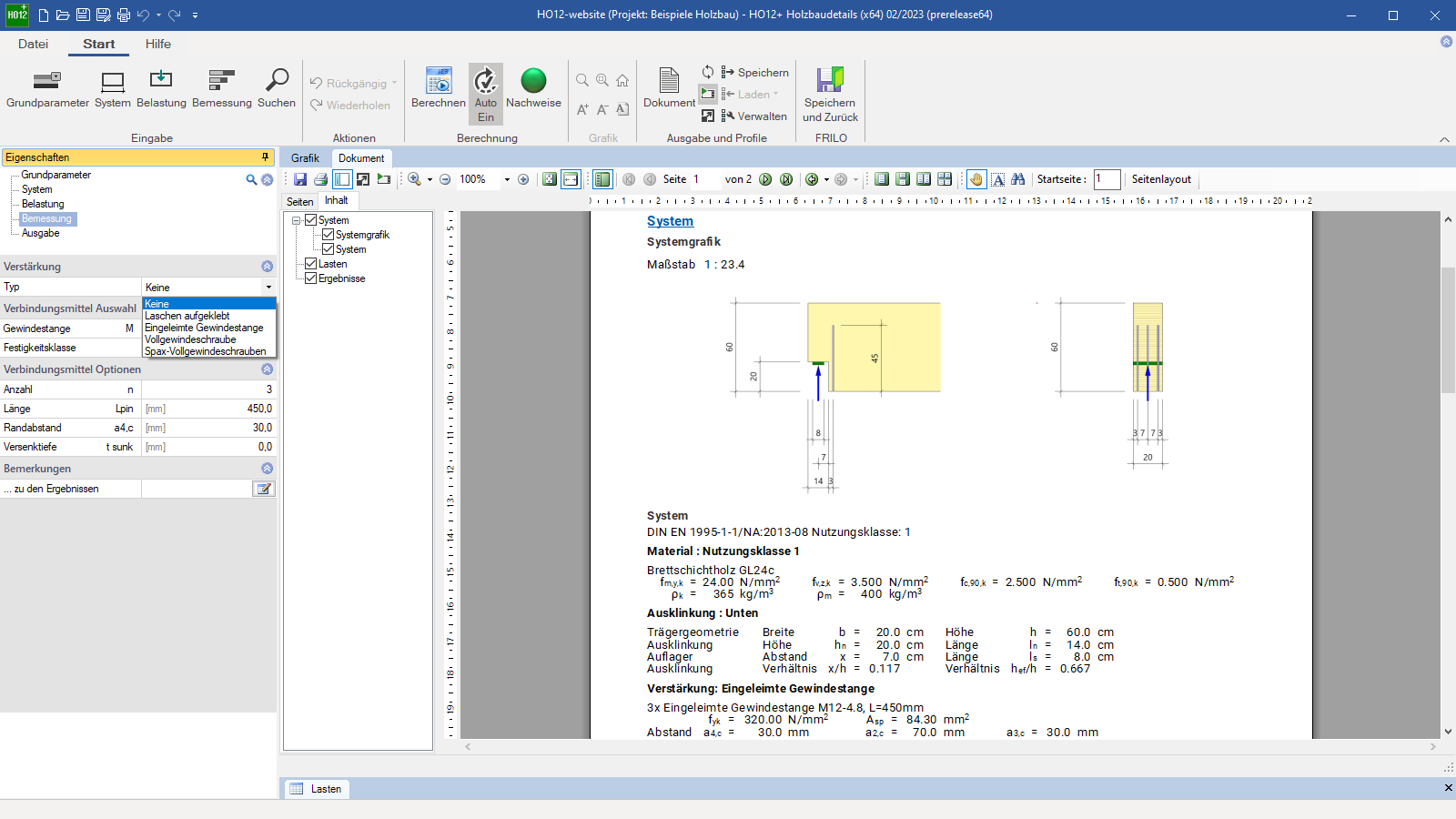Toggle the System checkbox in Inhalt tree

click(x=311, y=220)
